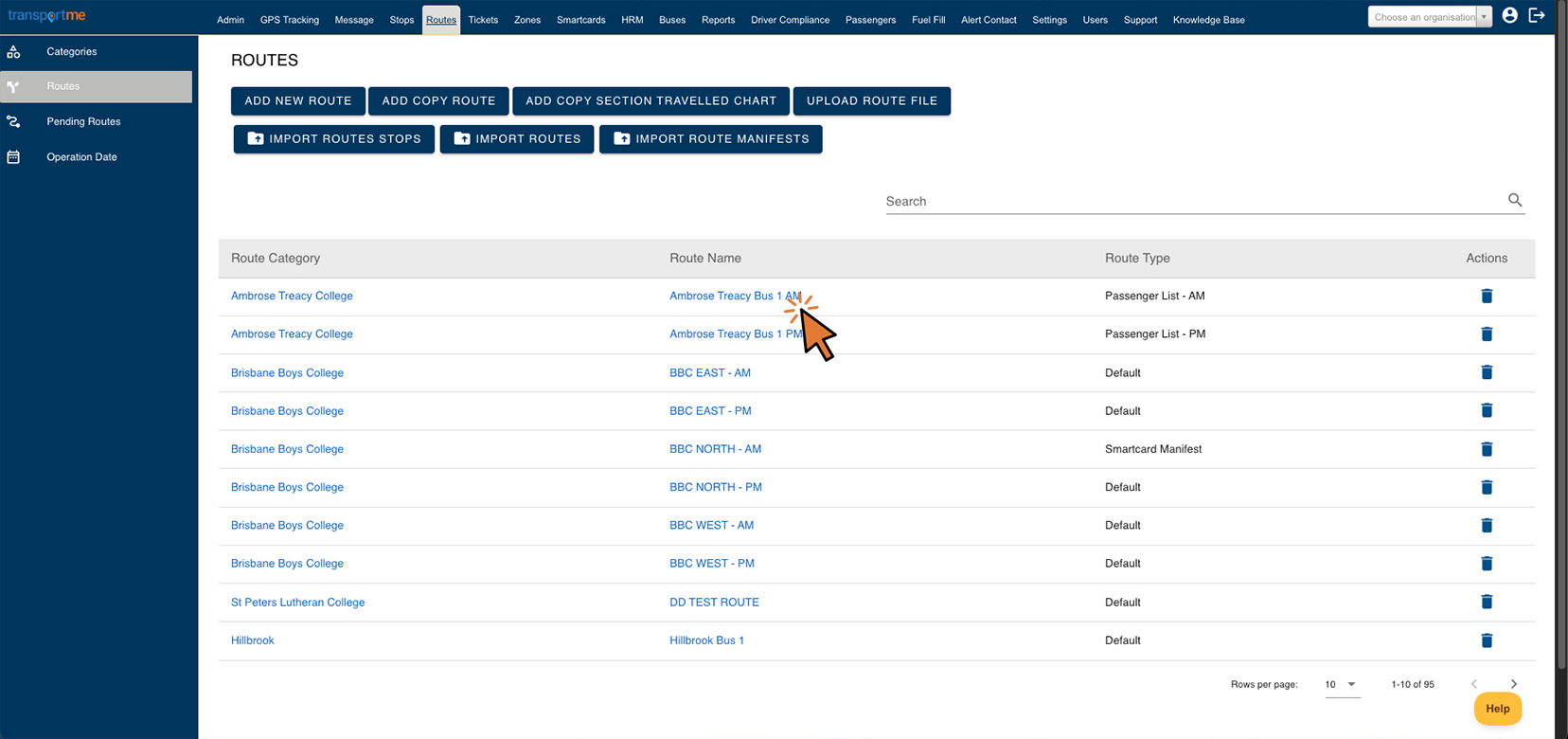Delete the DD TEST ROUTE entry
The image size is (1568, 739).
click(x=1487, y=602)
